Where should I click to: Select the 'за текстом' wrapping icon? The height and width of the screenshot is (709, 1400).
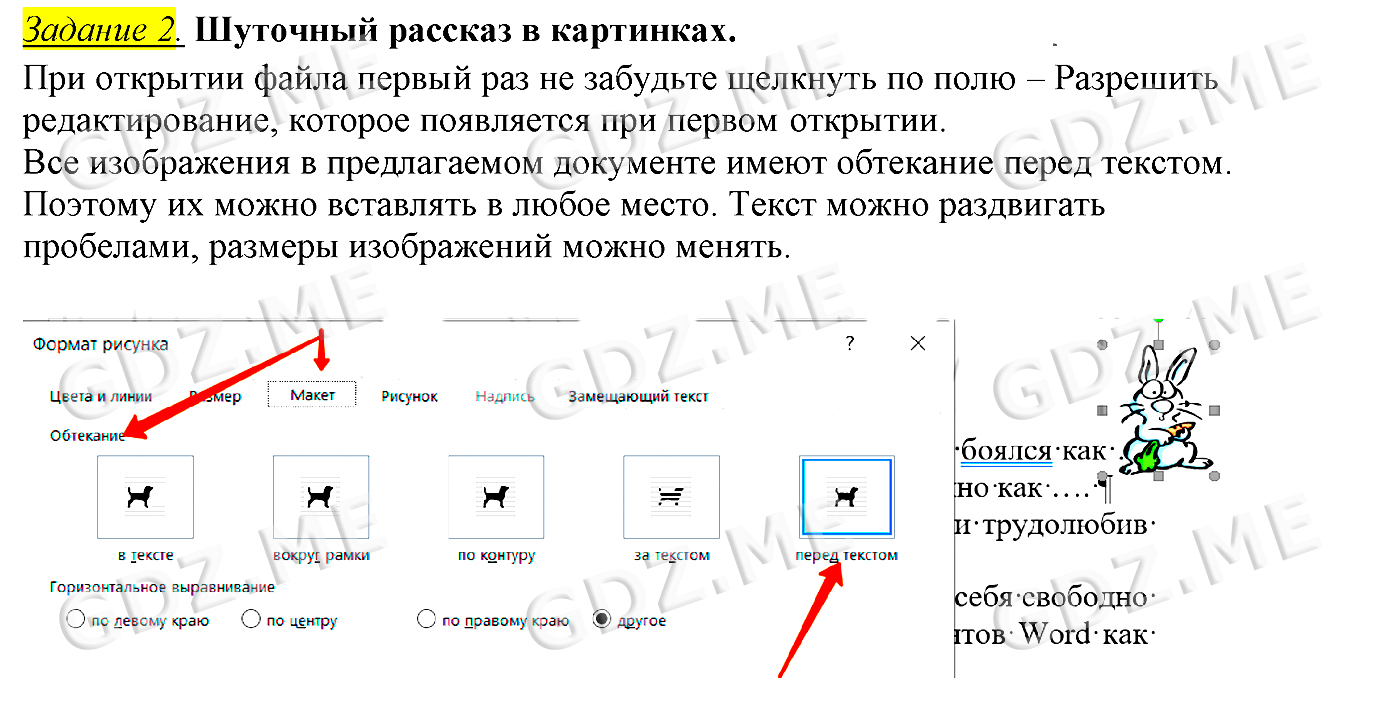coord(671,497)
